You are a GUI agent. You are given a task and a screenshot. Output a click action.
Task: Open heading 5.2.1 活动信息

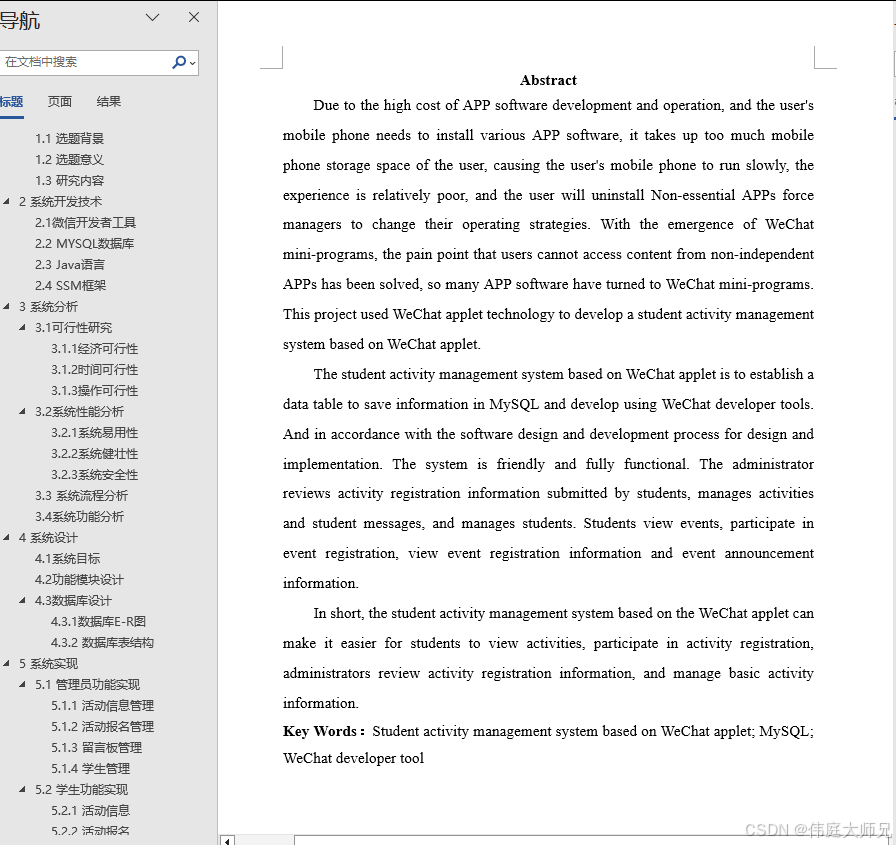tap(90, 810)
